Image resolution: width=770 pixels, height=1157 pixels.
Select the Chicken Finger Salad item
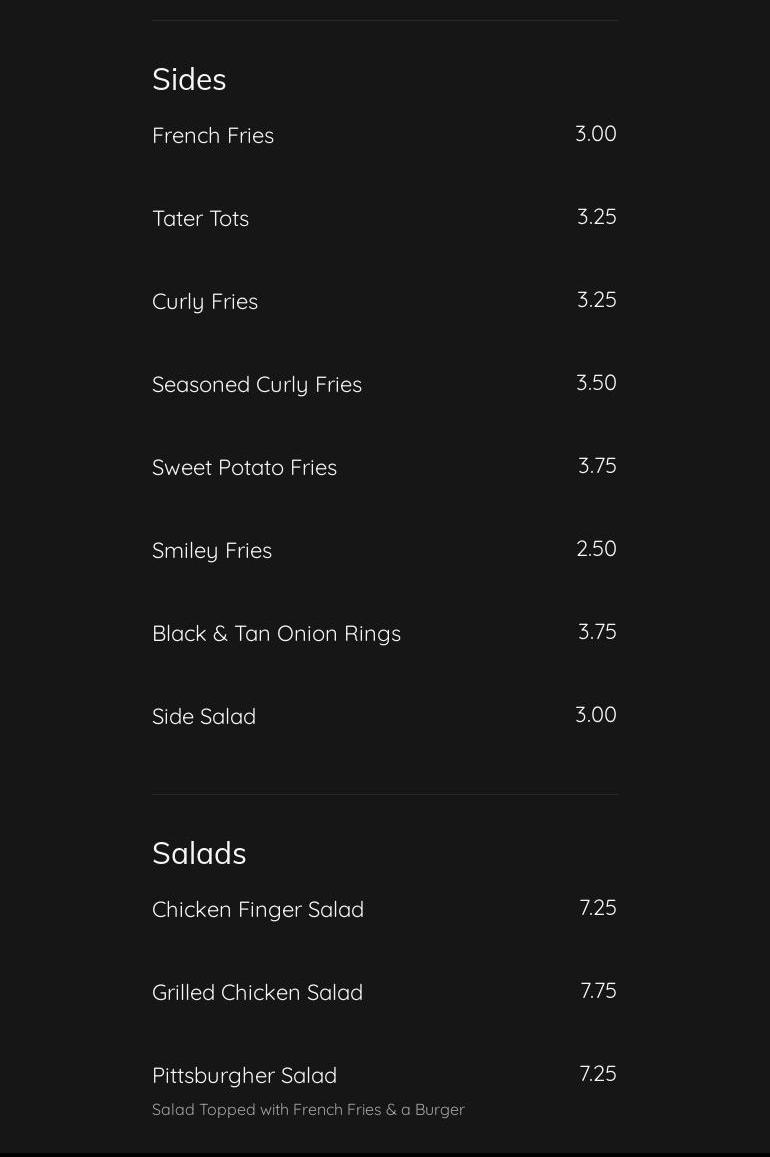[x=258, y=910]
